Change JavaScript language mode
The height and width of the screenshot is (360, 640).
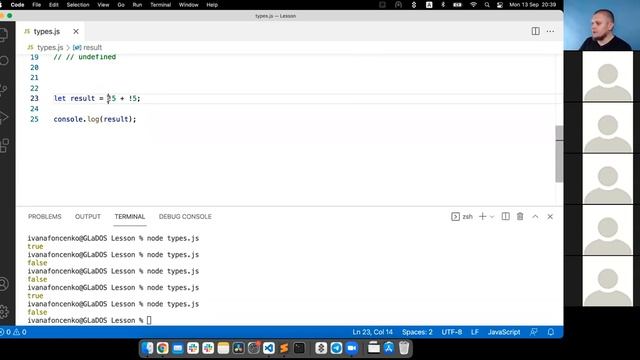(504, 332)
